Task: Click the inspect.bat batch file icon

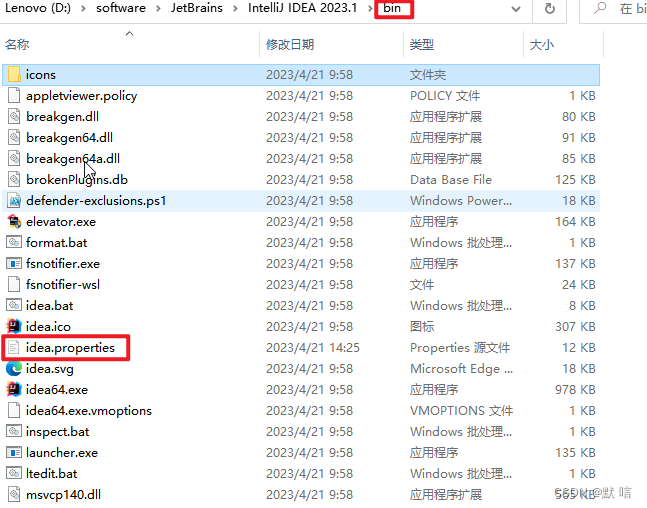Action: point(14,432)
